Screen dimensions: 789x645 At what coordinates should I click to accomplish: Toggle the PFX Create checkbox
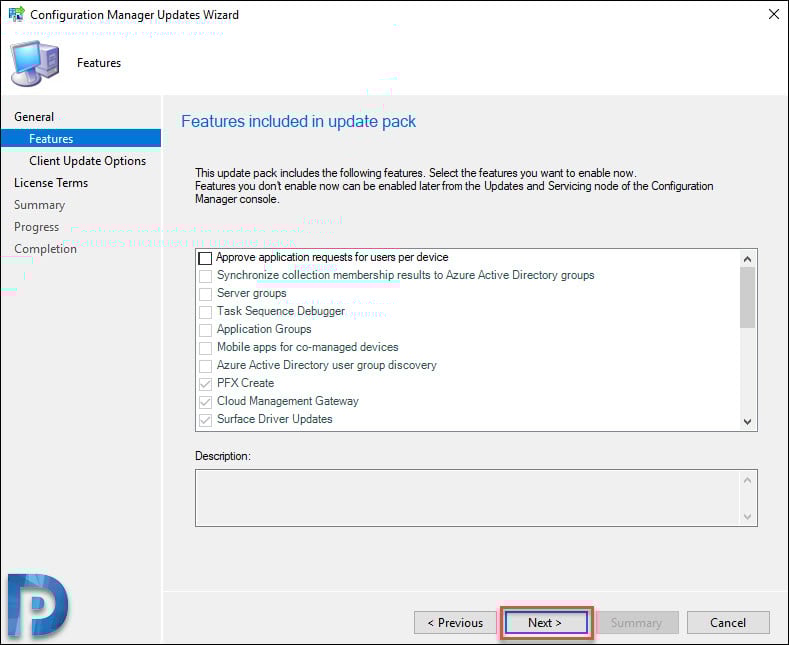(x=205, y=384)
